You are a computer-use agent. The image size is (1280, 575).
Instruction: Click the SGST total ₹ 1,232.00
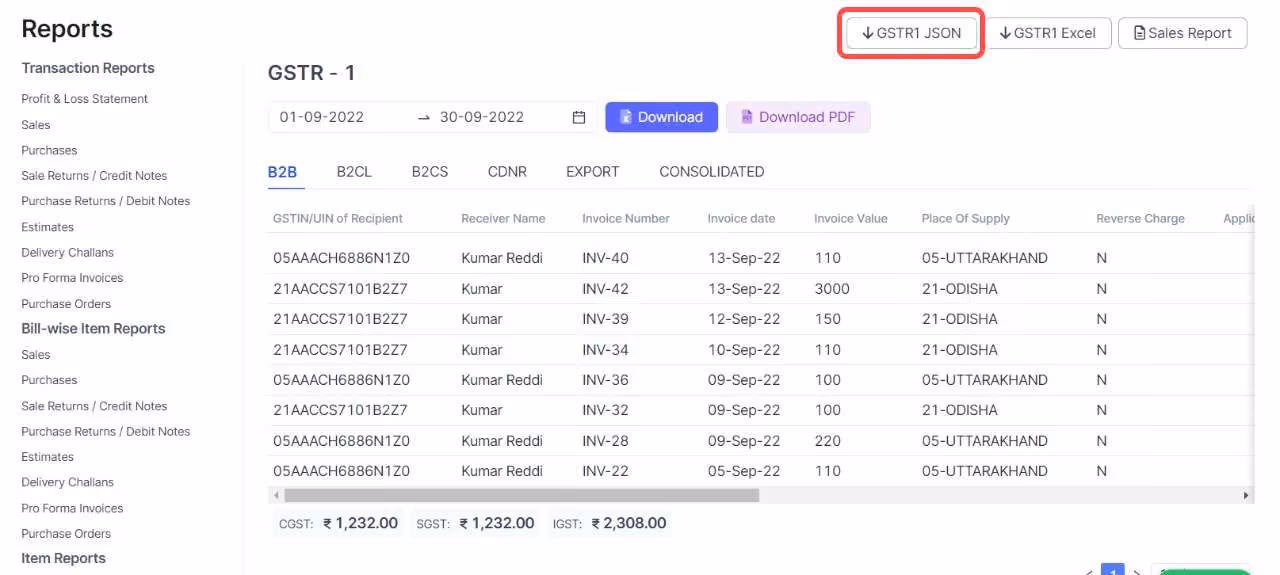tap(496, 523)
